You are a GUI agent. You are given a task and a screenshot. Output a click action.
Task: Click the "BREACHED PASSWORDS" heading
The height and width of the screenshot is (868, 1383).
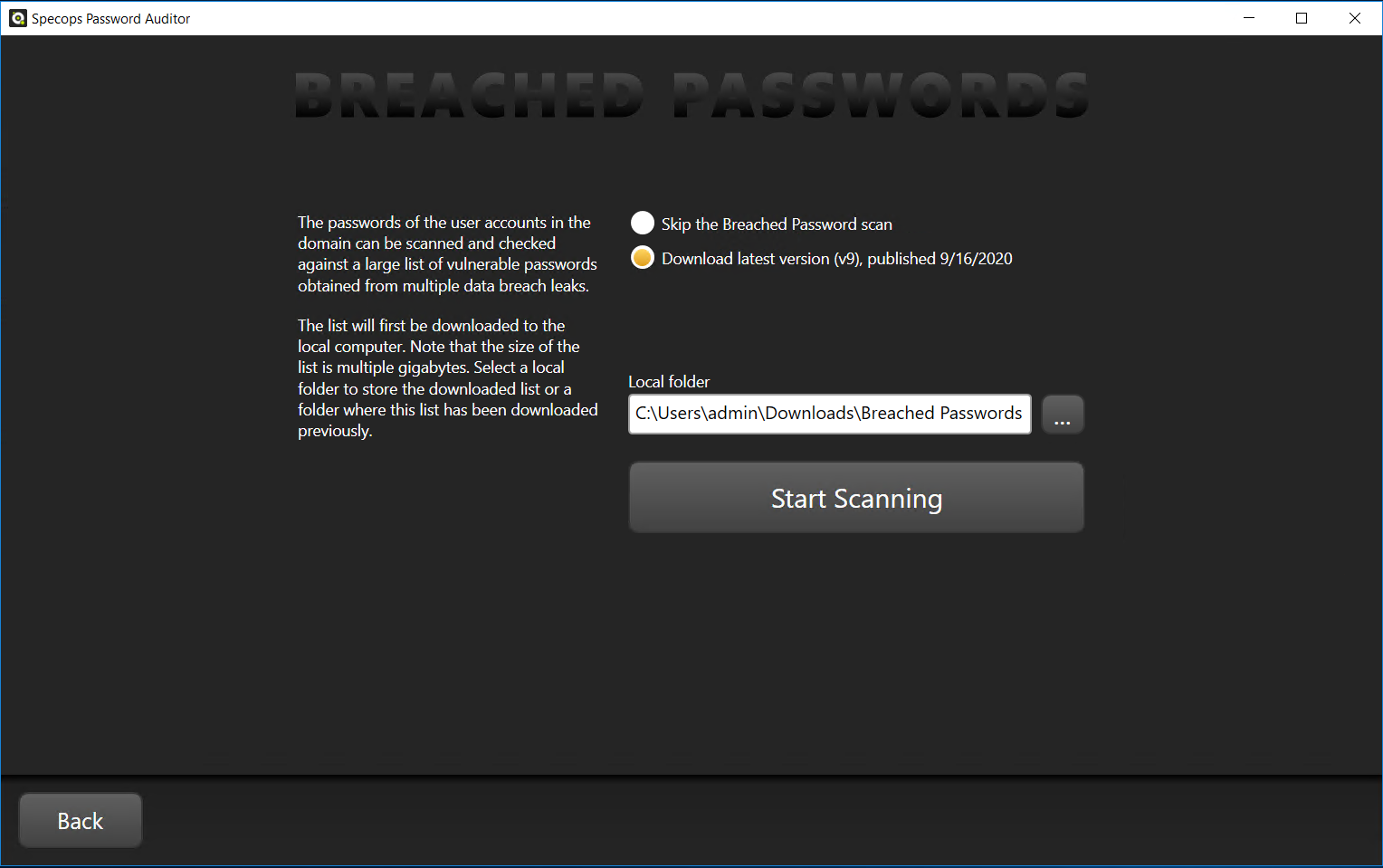point(691,96)
